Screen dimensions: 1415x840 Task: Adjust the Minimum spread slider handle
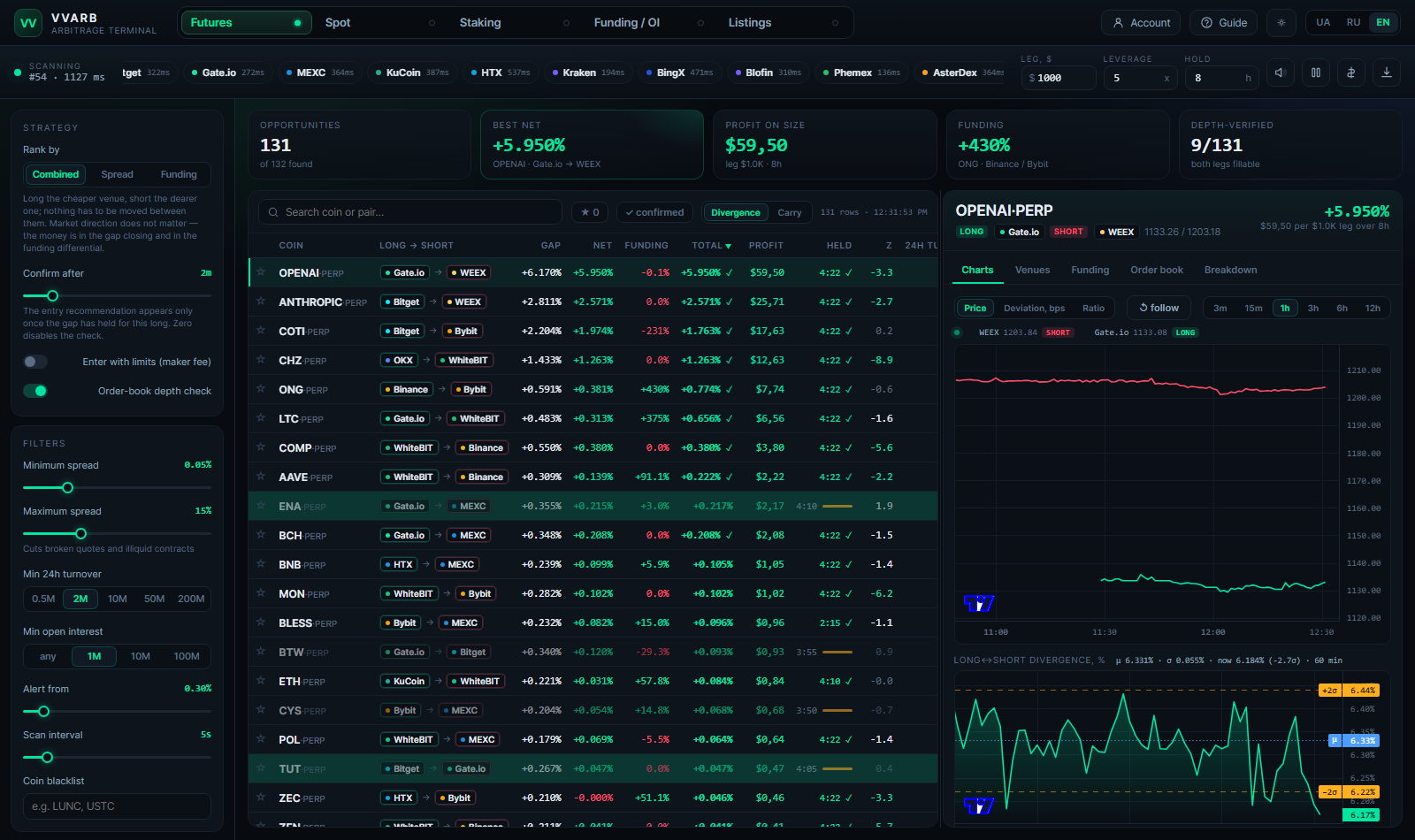(x=67, y=488)
